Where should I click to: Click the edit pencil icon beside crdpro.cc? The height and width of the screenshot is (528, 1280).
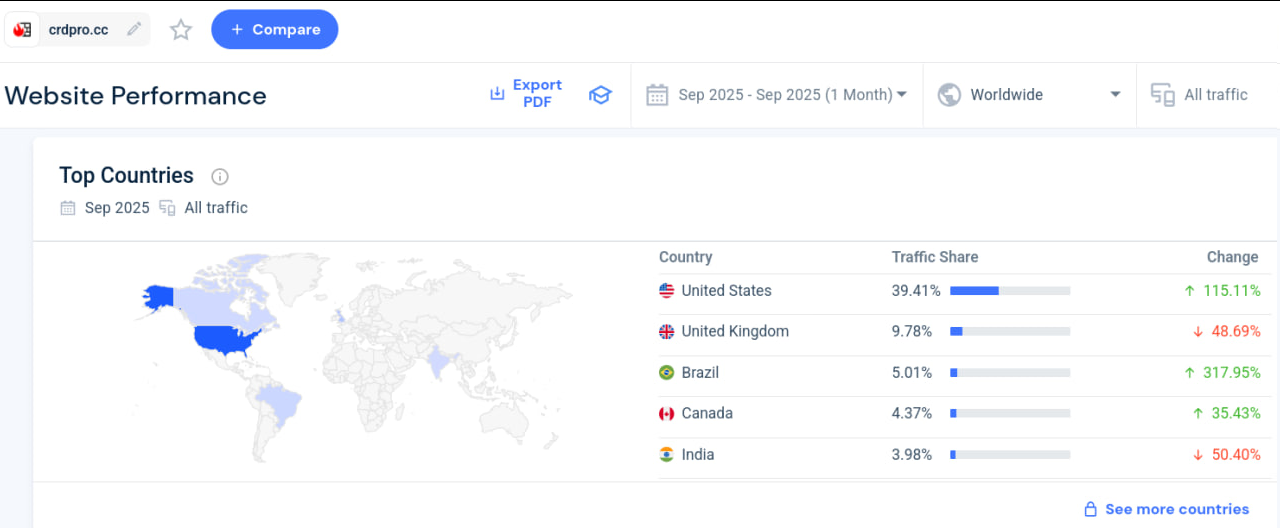click(134, 30)
